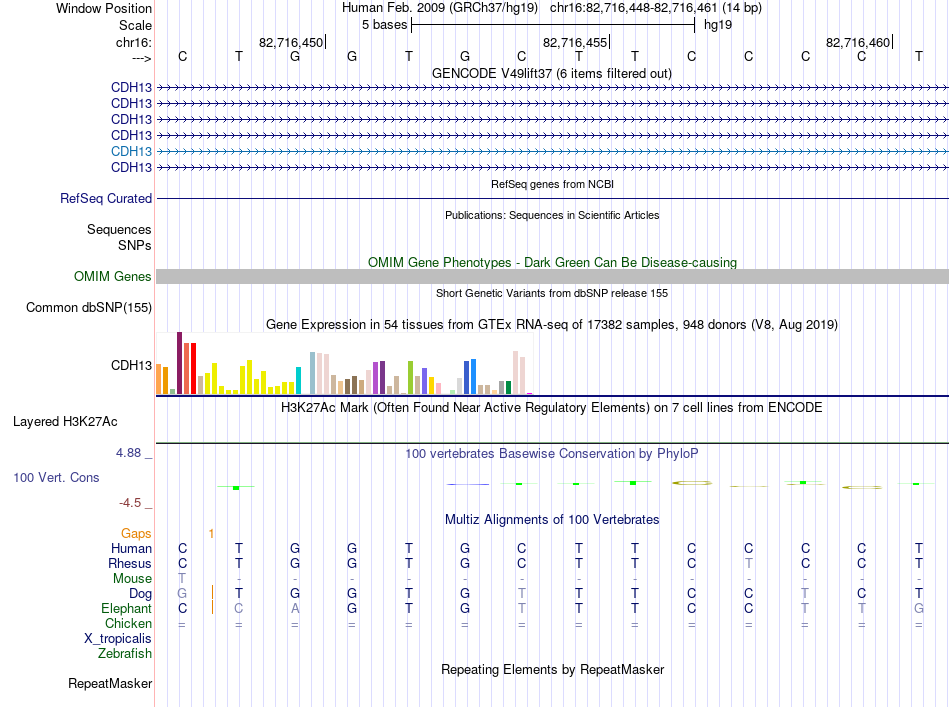
Task: Click the olive PhyloP conservation arrow glyph
Action: coord(692,483)
